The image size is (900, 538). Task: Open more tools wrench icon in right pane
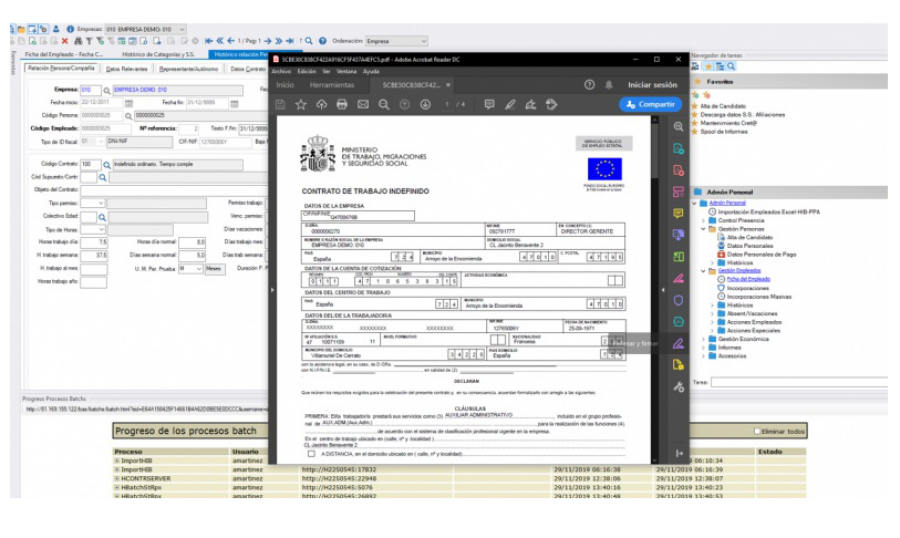tap(678, 387)
